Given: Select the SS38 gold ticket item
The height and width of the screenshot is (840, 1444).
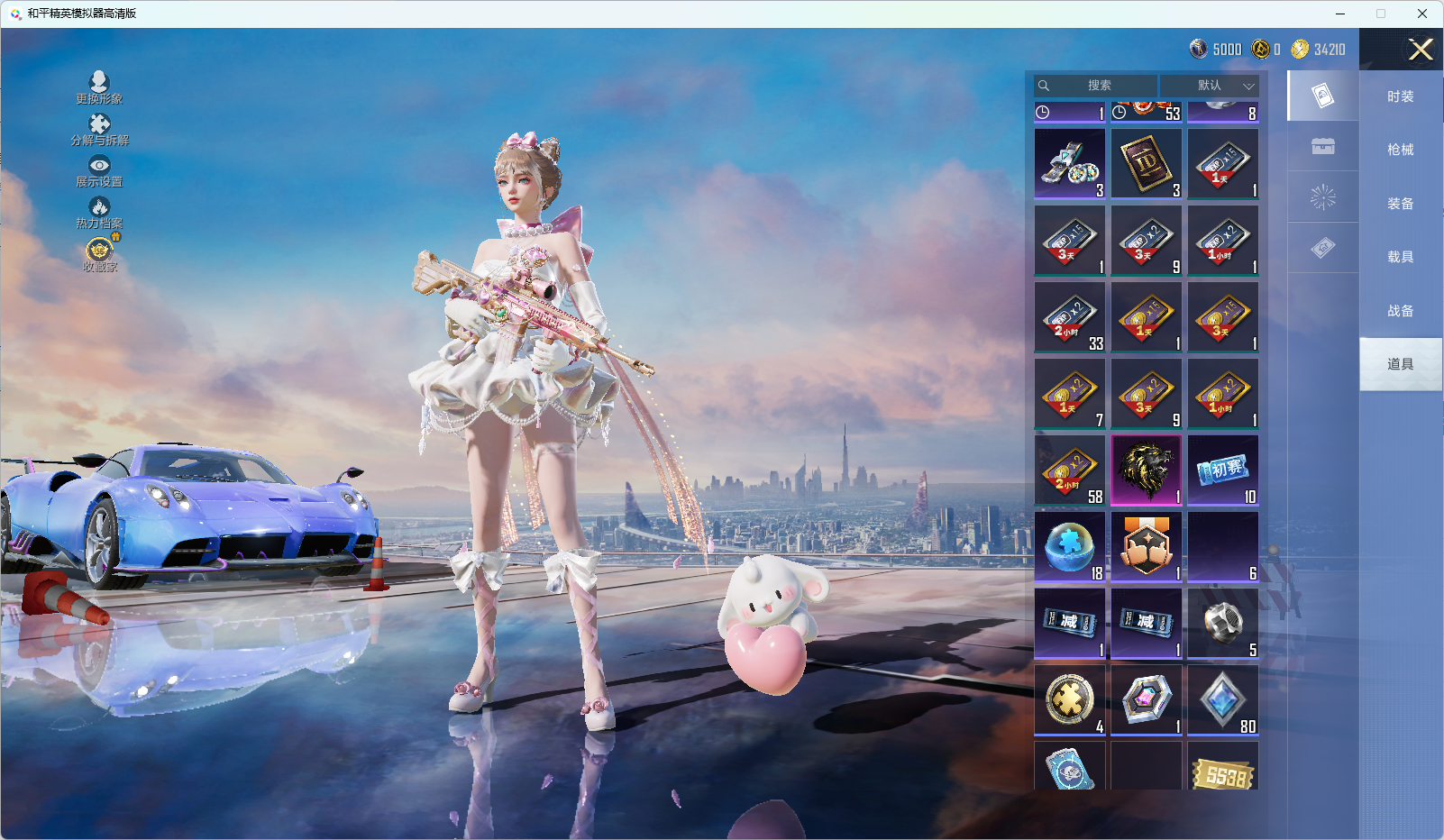Looking at the screenshot, I should tap(1223, 766).
